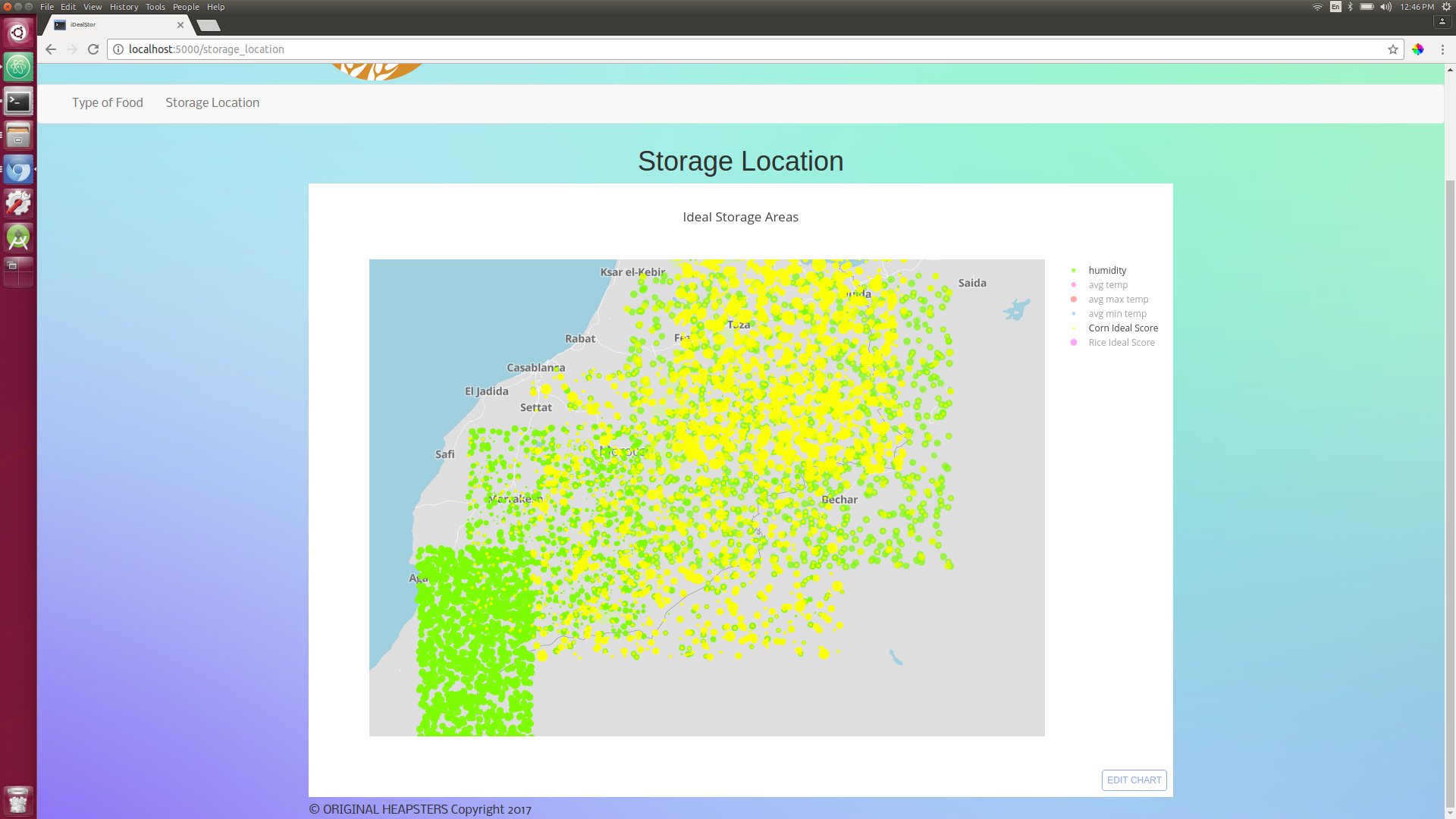Show the Rice Ideal Score trace
The image size is (1456, 819).
[1121, 343]
